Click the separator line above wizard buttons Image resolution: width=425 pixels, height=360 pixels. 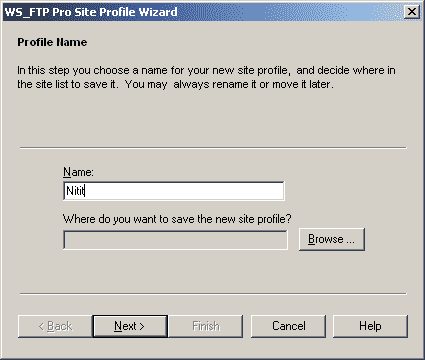click(213, 294)
